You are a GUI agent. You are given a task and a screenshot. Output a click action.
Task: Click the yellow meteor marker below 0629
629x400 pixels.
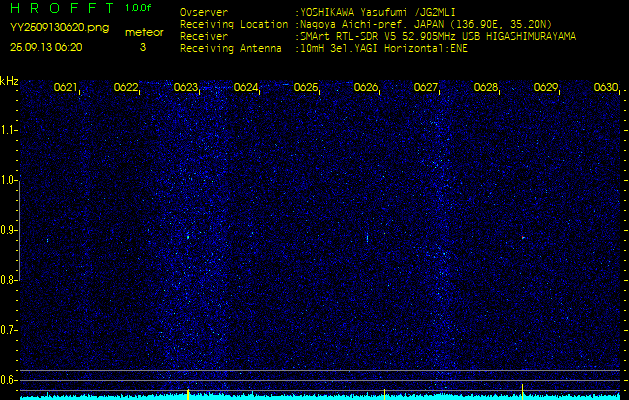(522, 392)
